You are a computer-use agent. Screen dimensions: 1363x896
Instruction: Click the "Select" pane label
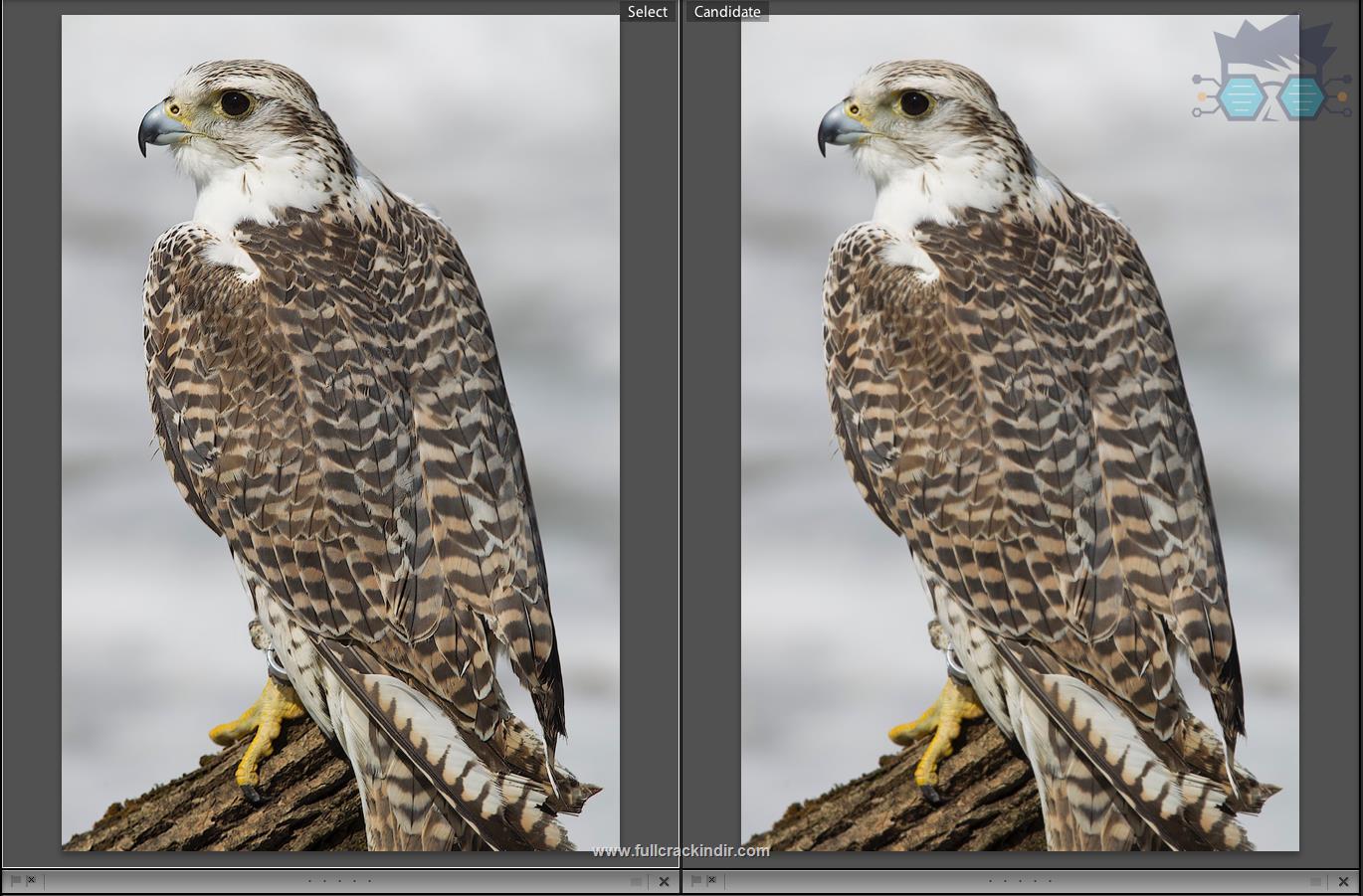click(647, 12)
